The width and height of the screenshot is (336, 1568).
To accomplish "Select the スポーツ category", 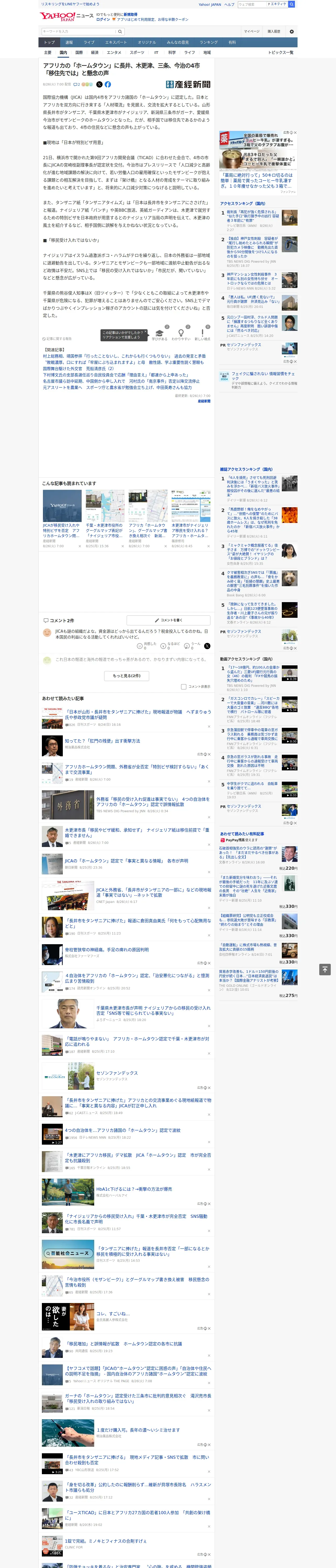I will 137,52.
